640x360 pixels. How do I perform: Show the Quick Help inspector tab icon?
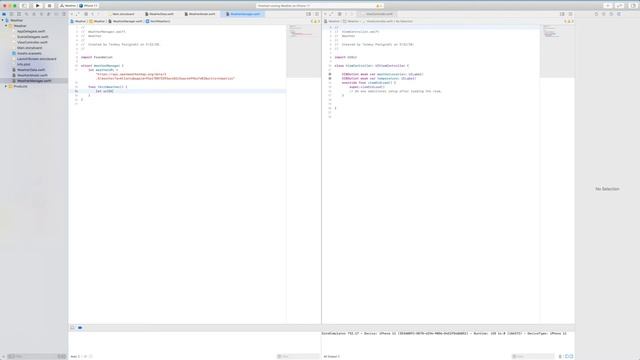[611, 14]
